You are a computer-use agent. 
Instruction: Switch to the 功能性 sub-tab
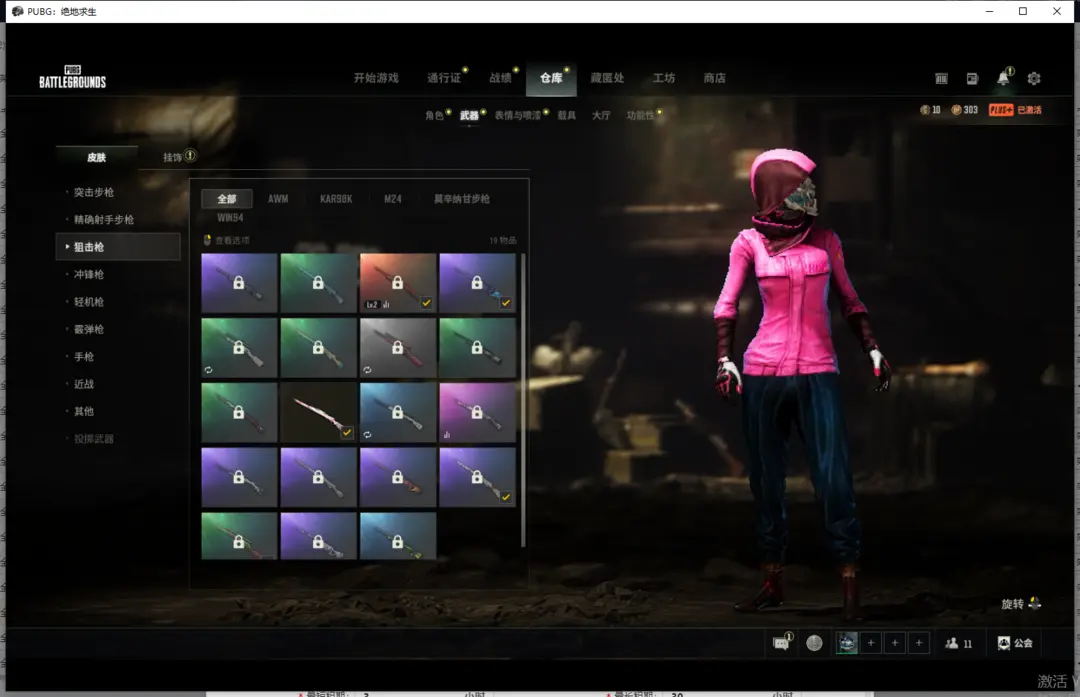[640, 115]
